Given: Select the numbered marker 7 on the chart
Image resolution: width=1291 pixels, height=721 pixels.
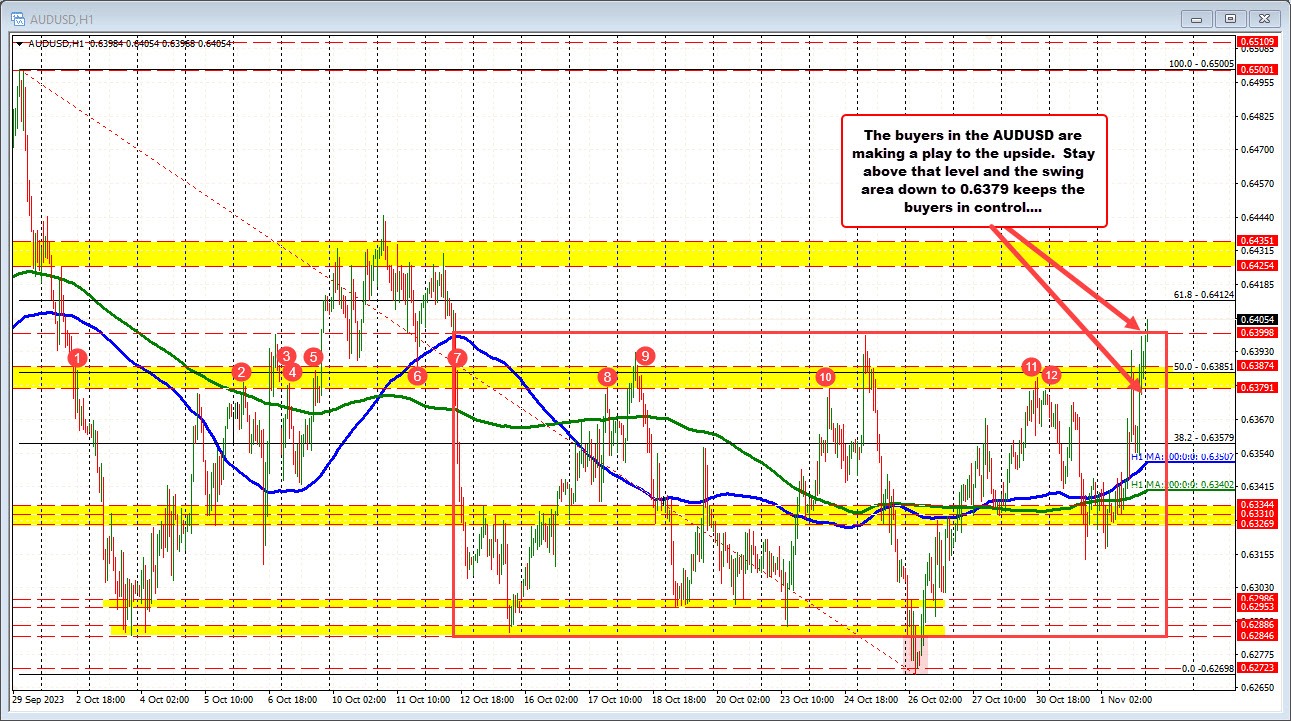Looking at the screenshot, I should coord(458,357).
